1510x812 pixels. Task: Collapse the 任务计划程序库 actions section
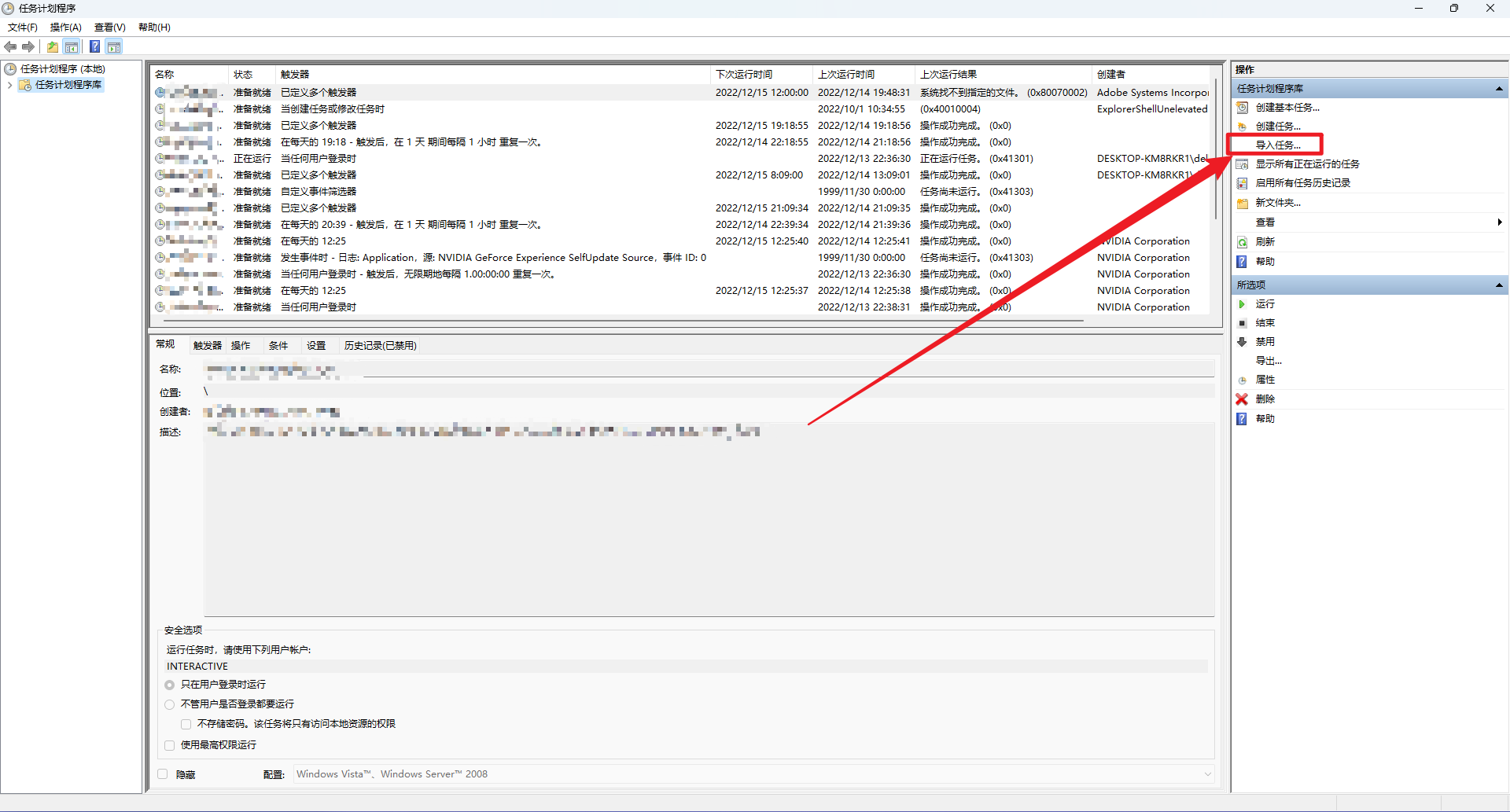1499,89
